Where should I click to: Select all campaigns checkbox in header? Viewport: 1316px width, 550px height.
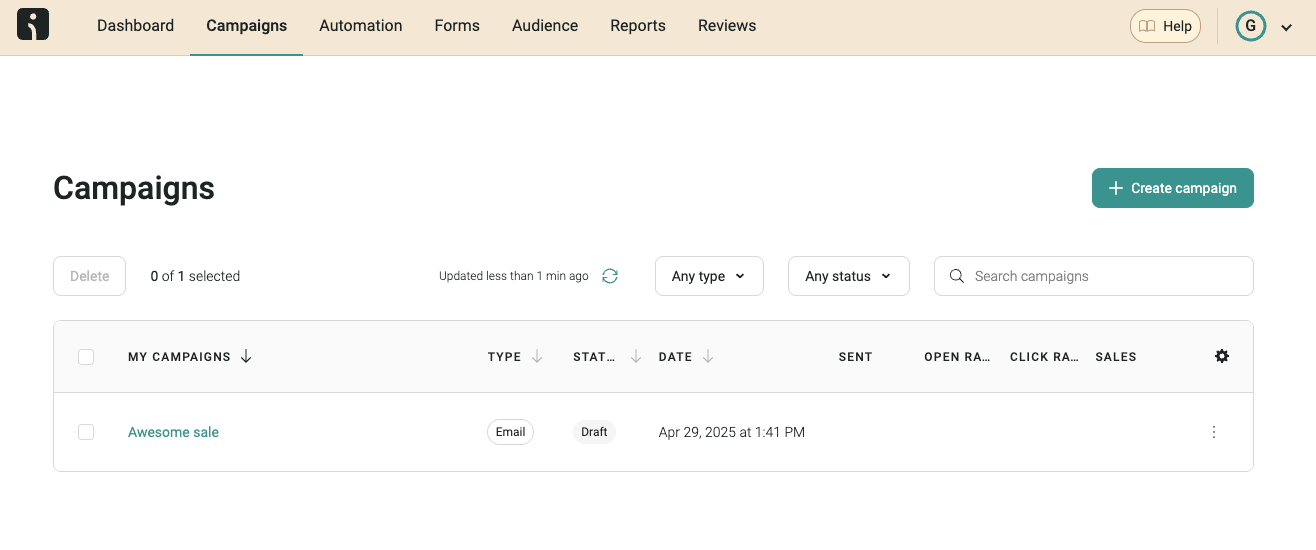click(86, 357)
